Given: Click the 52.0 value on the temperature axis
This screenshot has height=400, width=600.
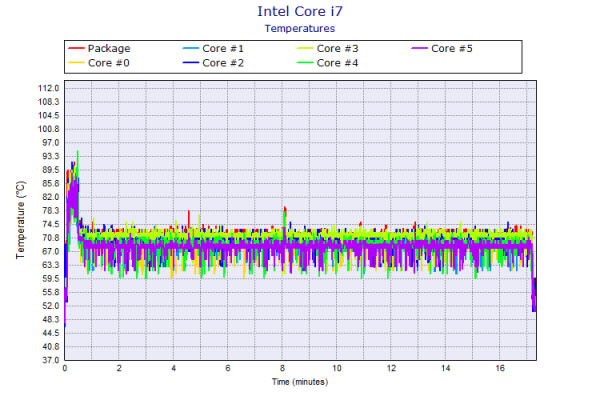Looking at the screenshot, I should (x=50, y=306).
